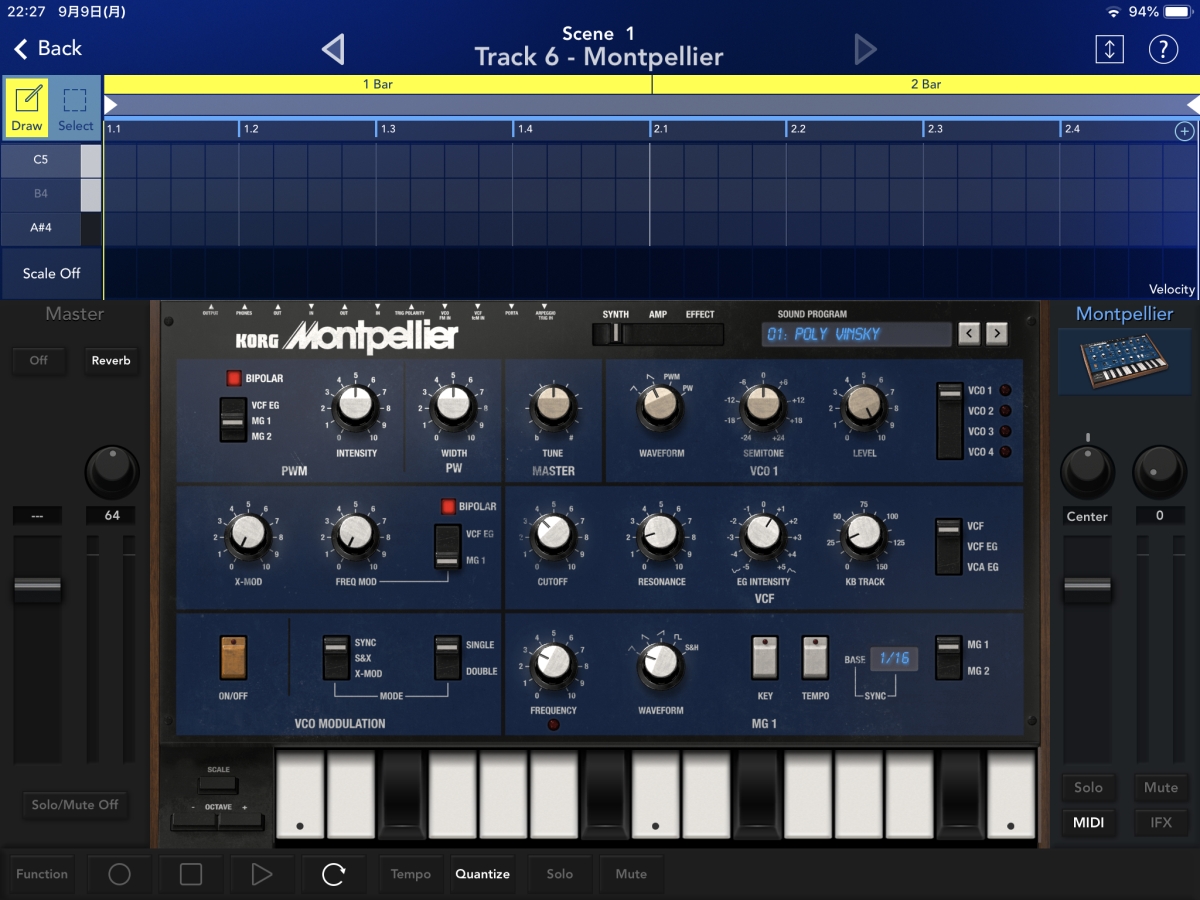Click the Scale Off button
The image size is (1200, 900).
click(51, 273)
